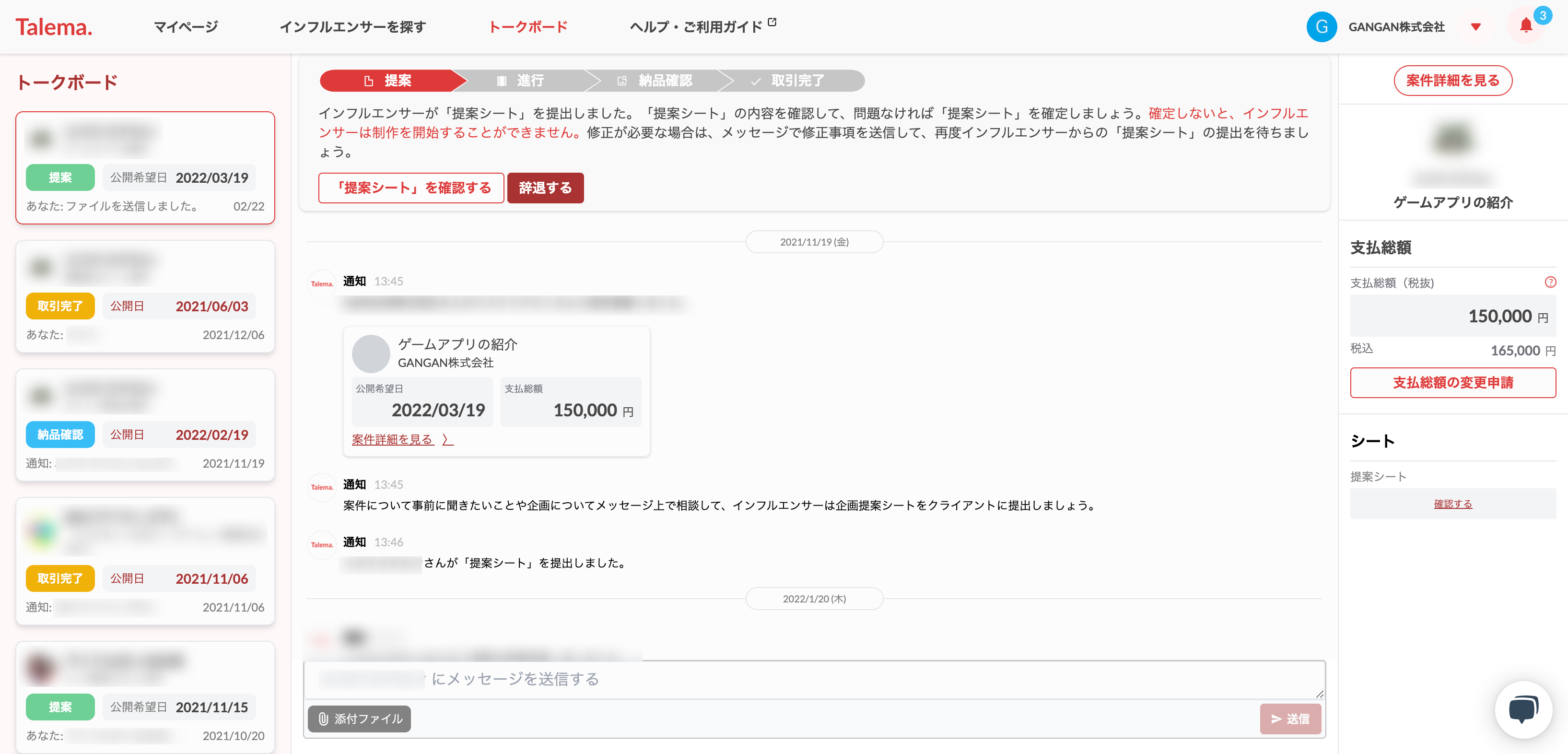Go to インフルエンサーを探す menu

[352, 27]
